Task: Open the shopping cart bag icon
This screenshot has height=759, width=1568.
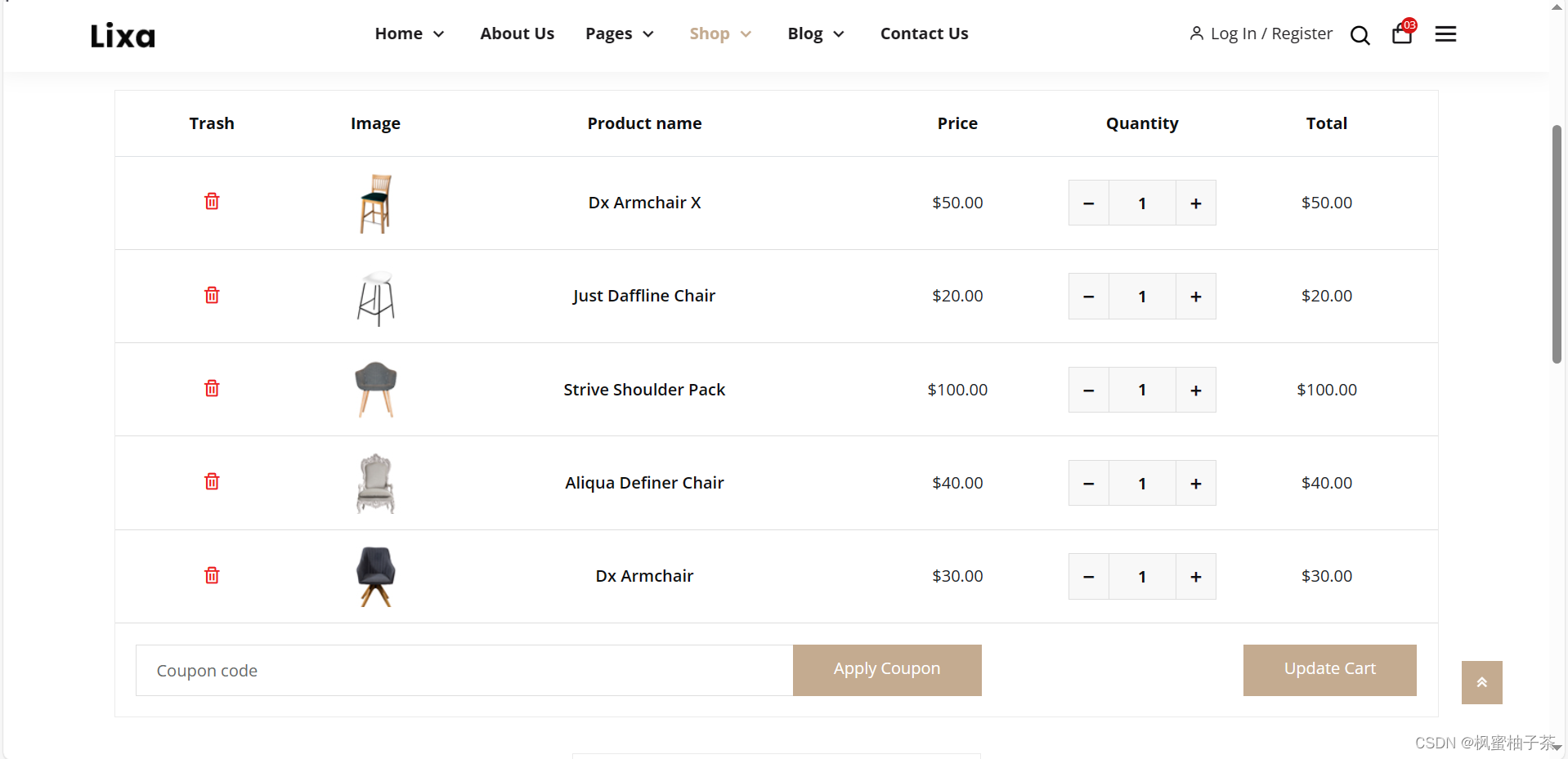Action: pyautogui.click(x=1402, y=34)
